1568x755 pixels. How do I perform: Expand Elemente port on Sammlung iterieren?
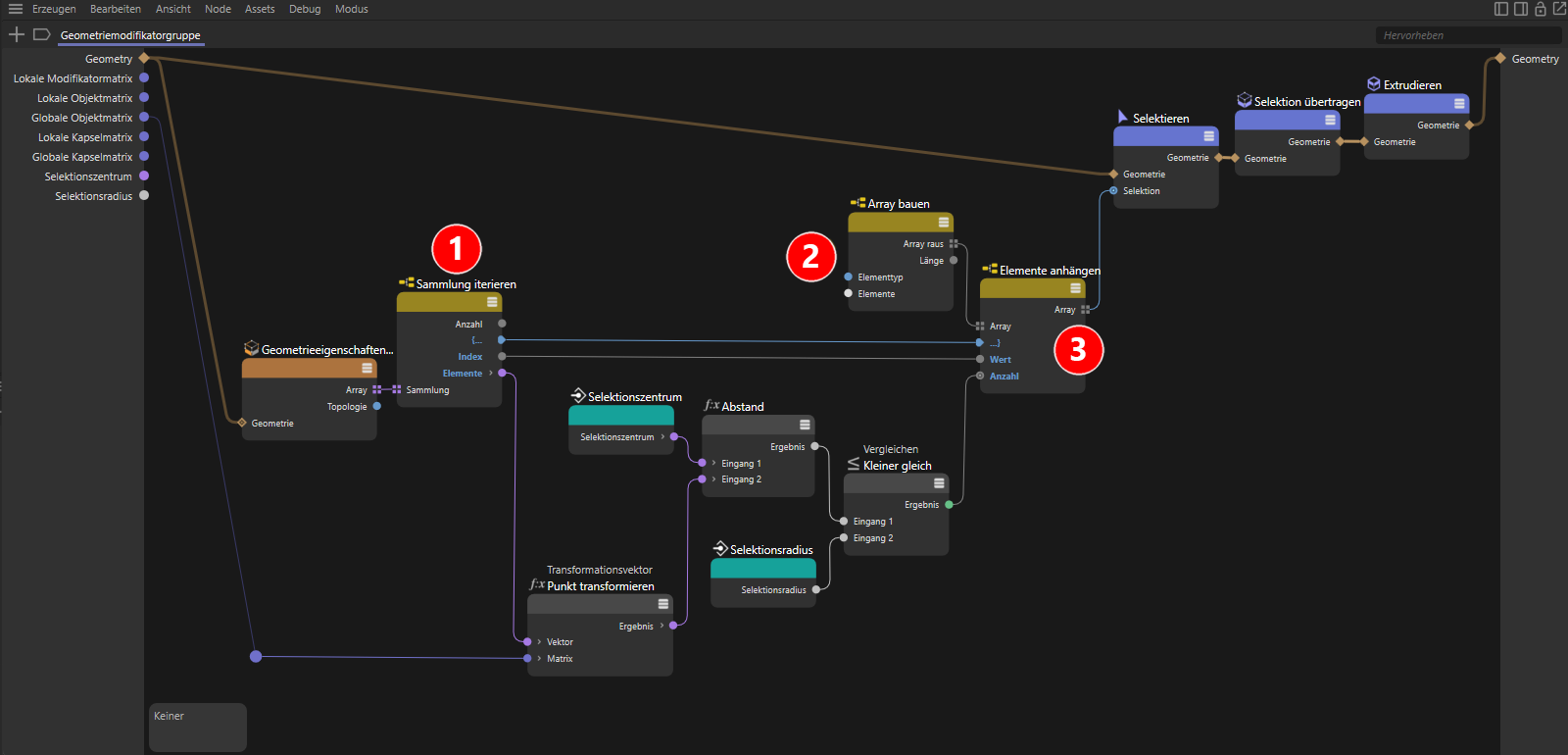[491, 373]
